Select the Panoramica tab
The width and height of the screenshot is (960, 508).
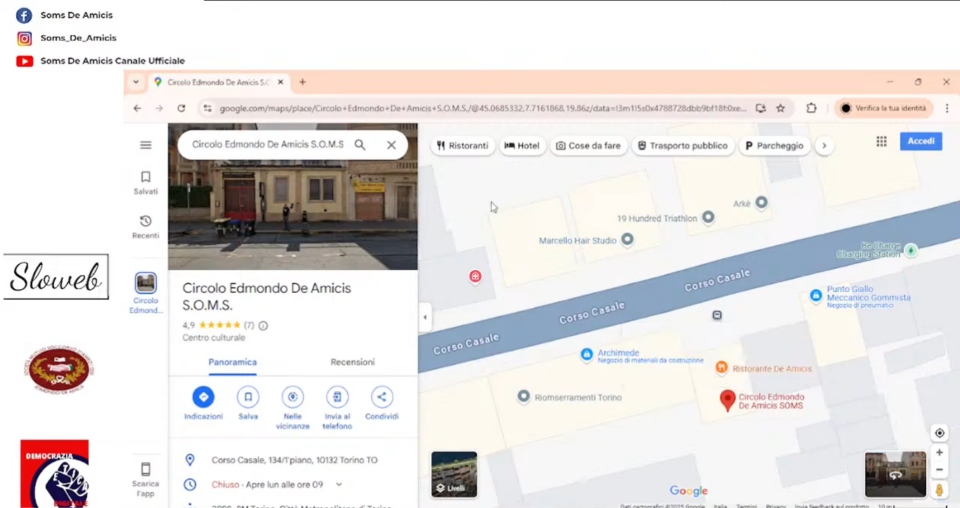232,362
